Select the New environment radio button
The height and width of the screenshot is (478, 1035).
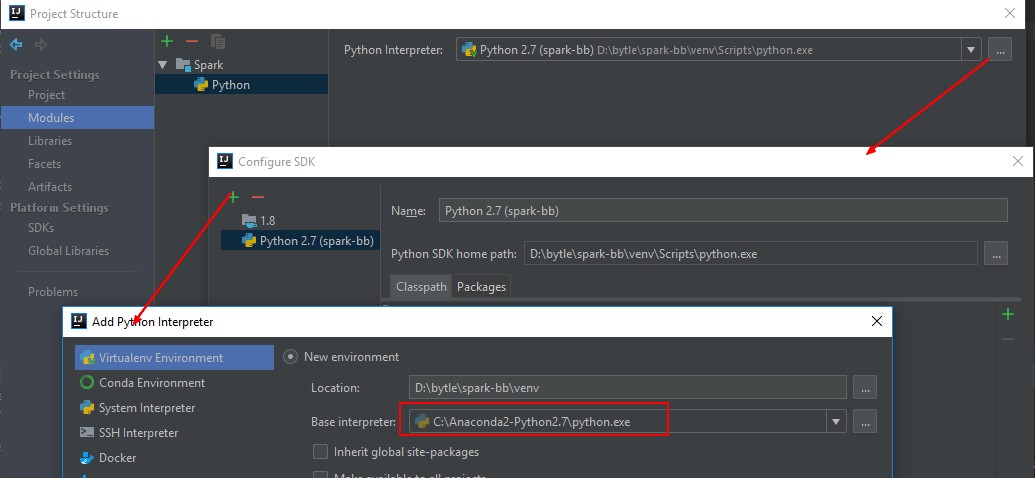click(x=291, y=356)
